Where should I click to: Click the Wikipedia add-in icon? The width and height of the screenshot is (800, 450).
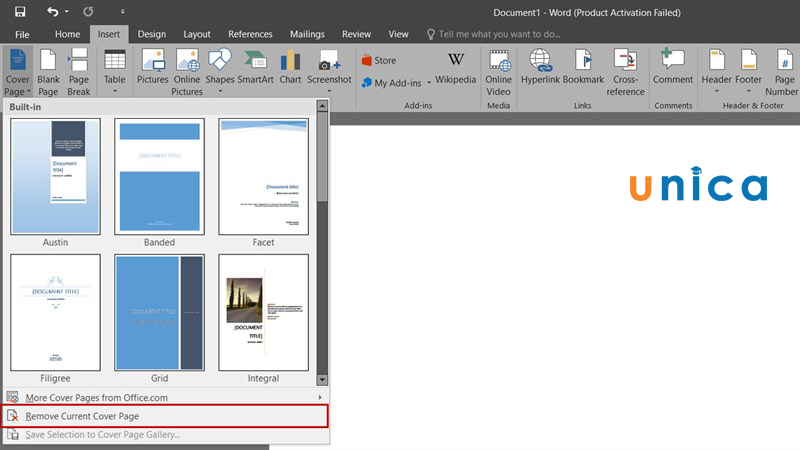click(456, 59)
